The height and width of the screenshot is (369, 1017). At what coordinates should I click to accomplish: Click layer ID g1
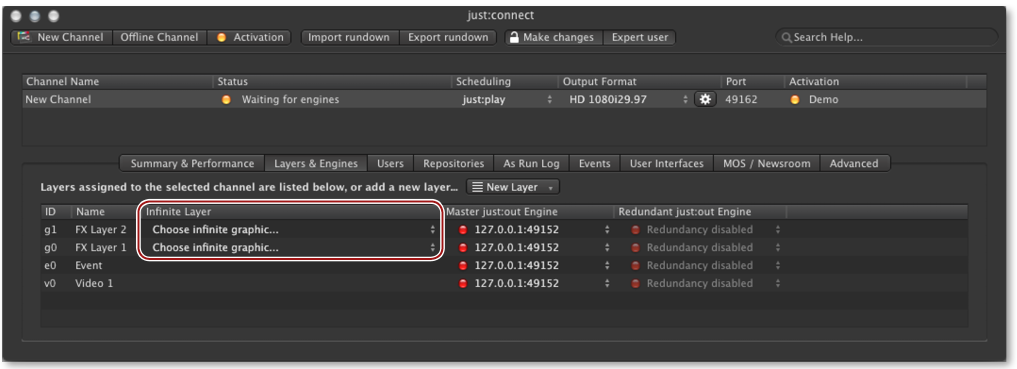(50, 230)
